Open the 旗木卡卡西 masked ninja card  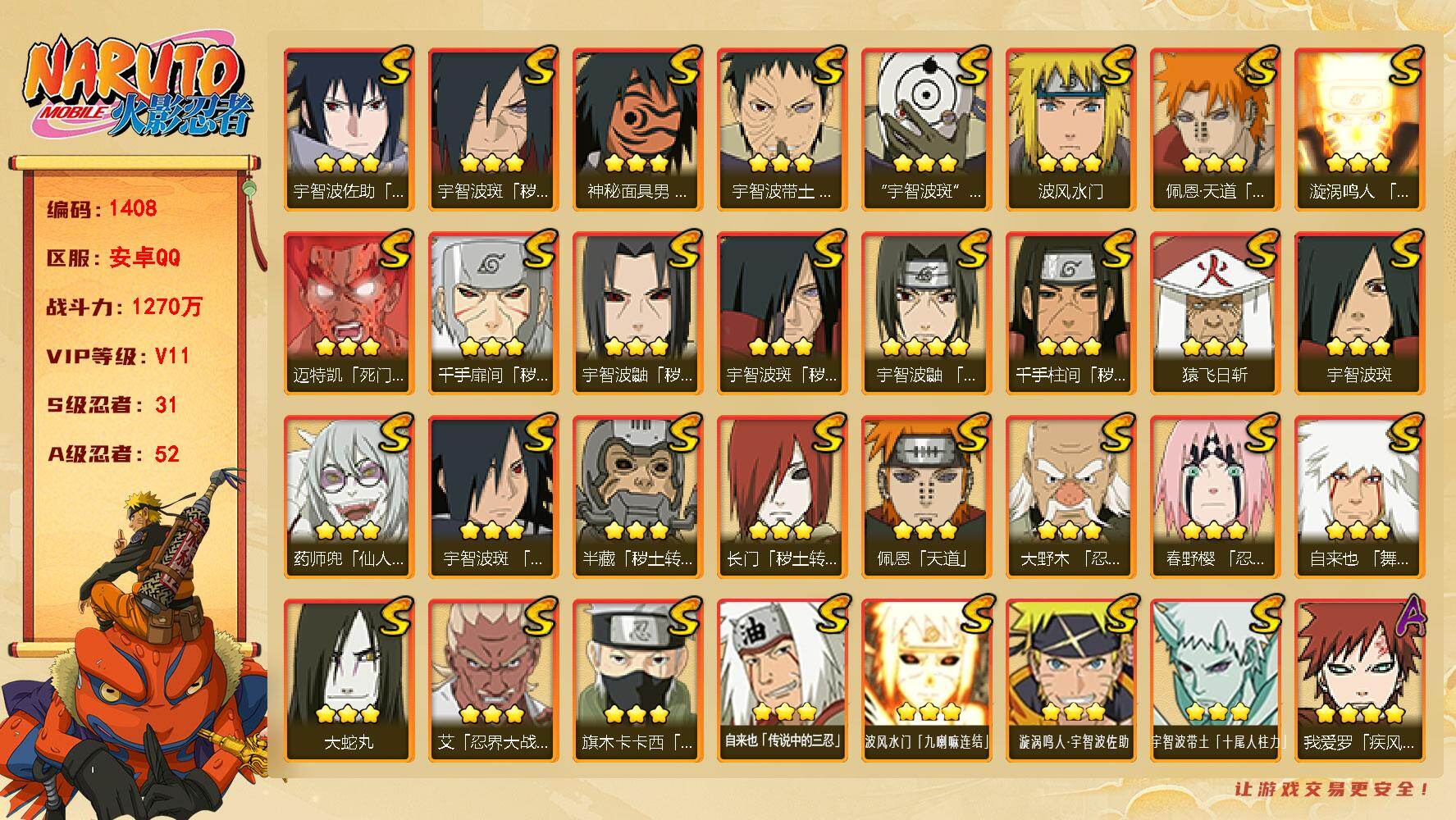(637, 681)
